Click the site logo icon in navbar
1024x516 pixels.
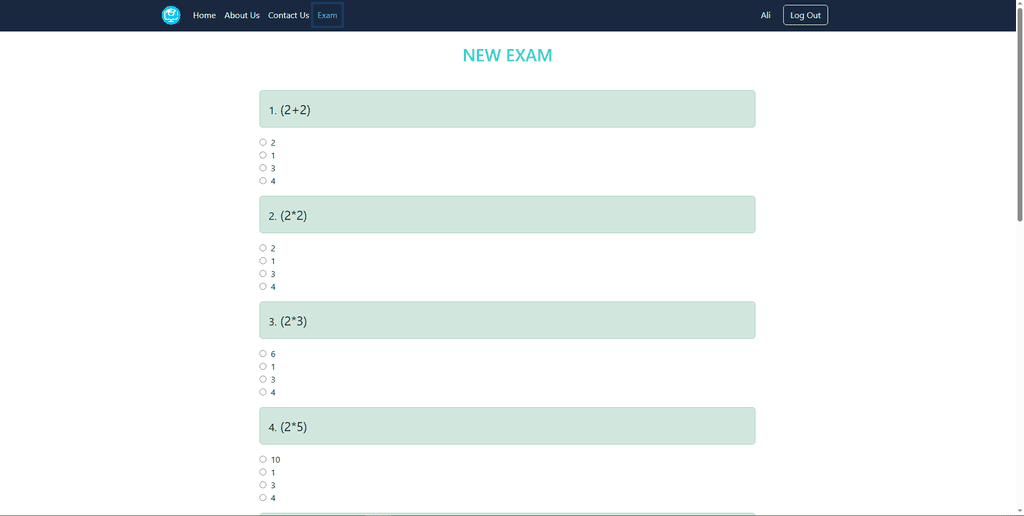[171, 15]
